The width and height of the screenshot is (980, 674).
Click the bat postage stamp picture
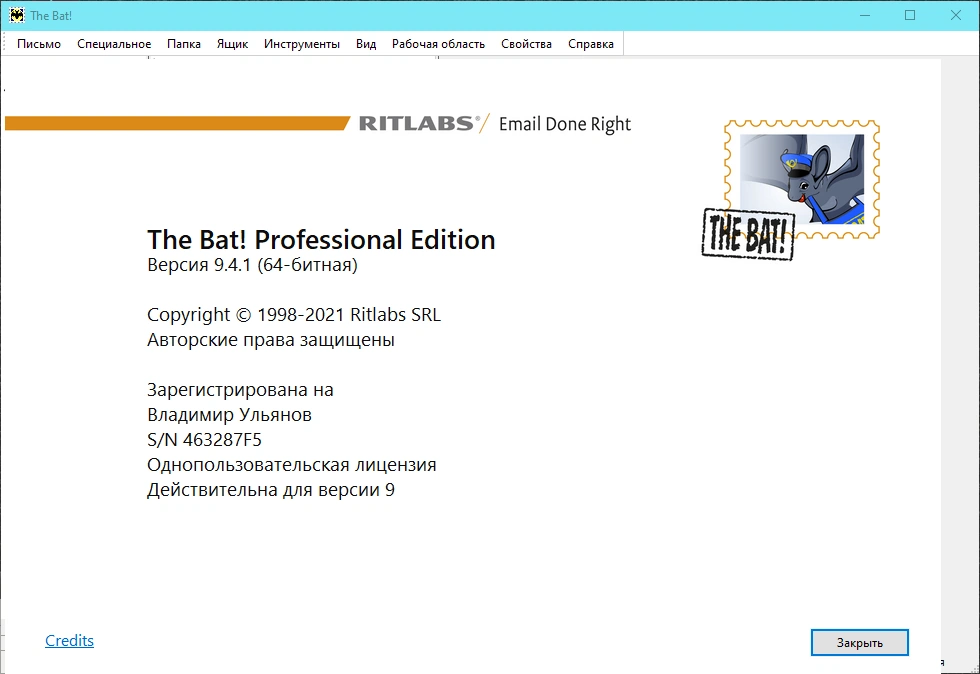(x=802, y=179)
